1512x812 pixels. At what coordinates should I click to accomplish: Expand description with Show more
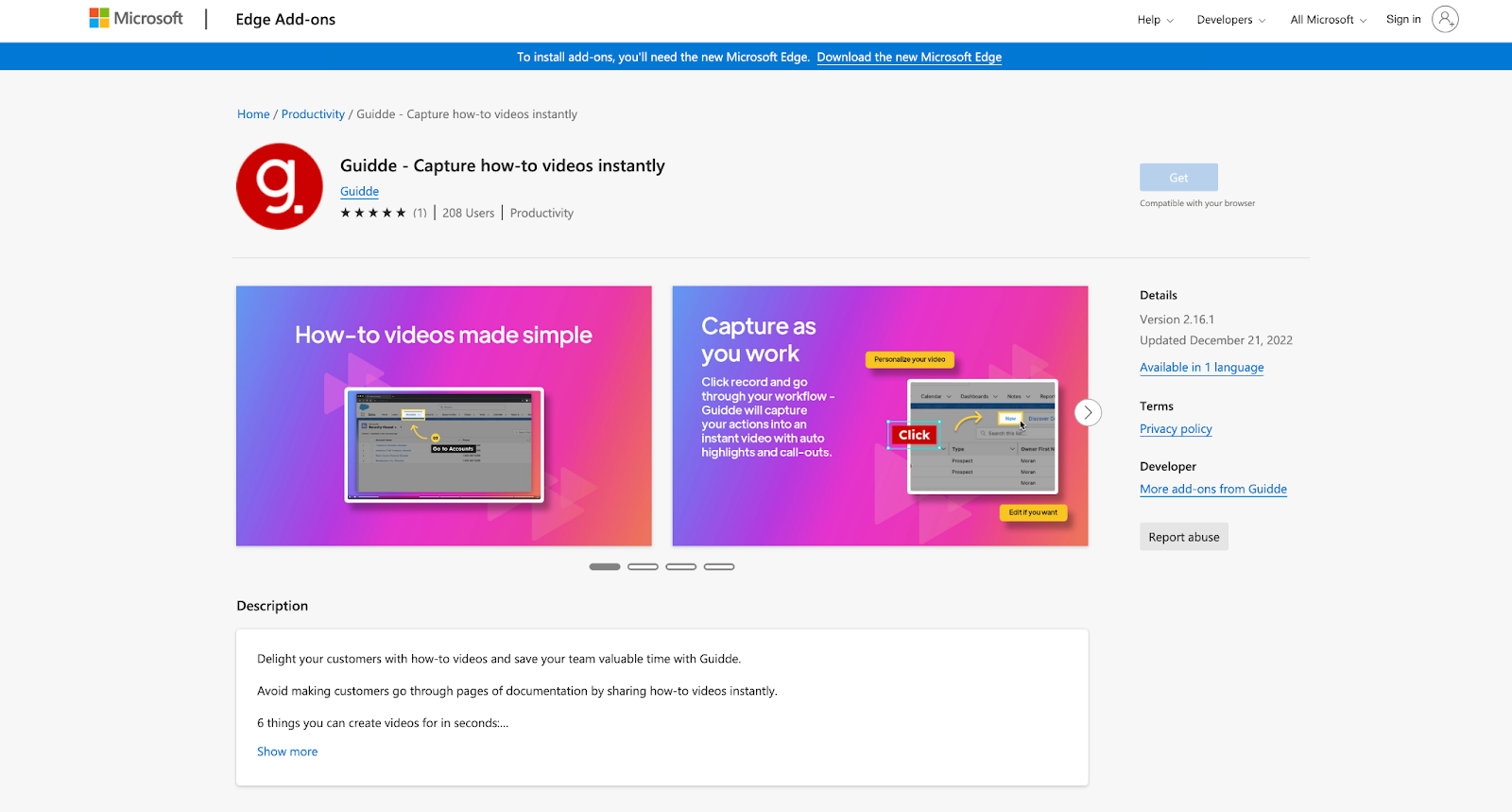point(287,752)
